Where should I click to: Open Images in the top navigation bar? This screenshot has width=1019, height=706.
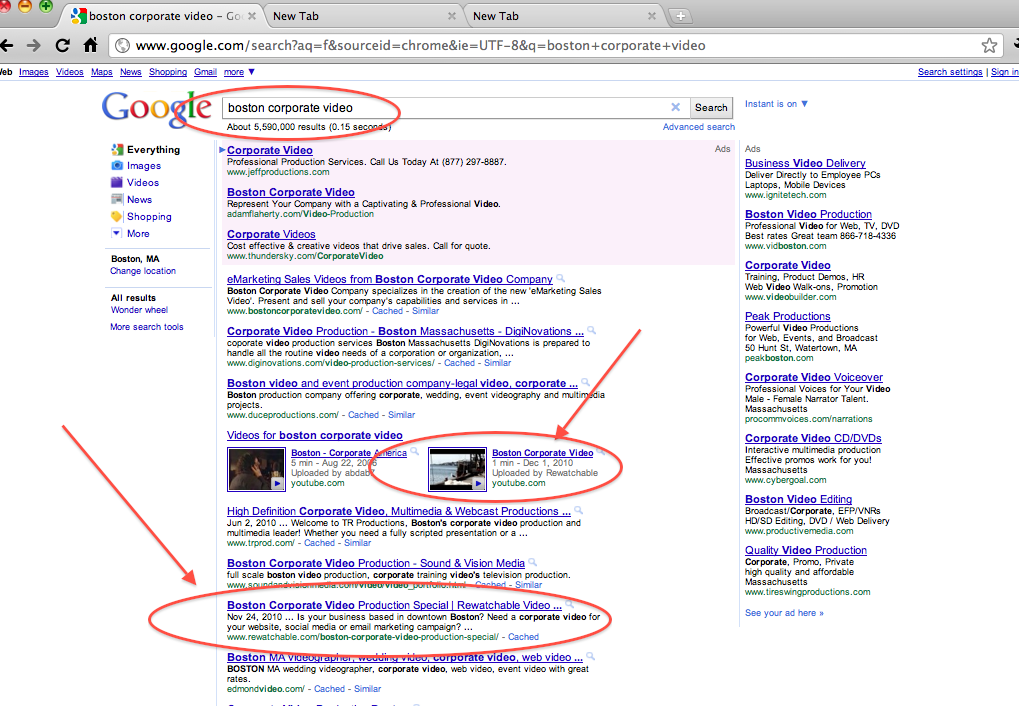click(34, 72)
